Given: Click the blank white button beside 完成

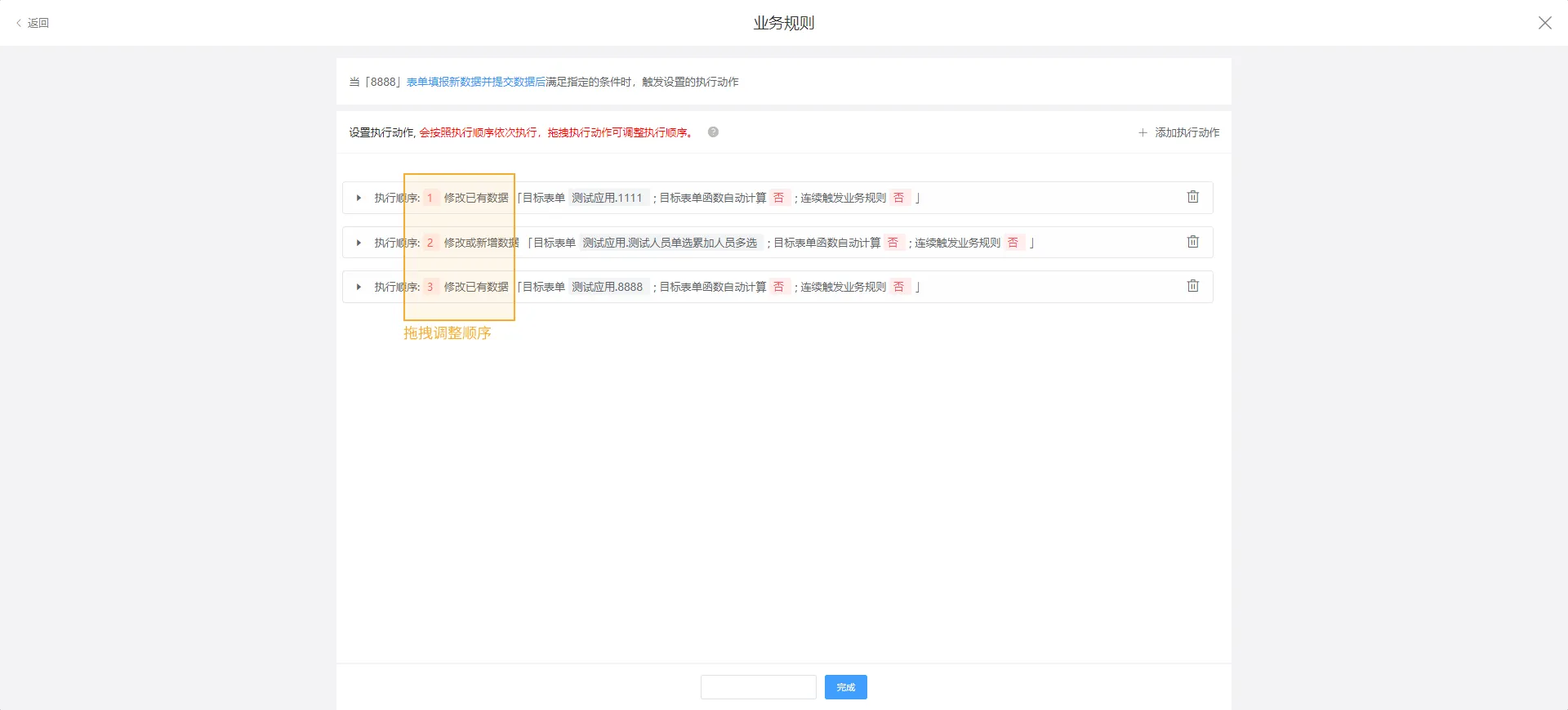Looking at the screenshot, I should (758, 687).
